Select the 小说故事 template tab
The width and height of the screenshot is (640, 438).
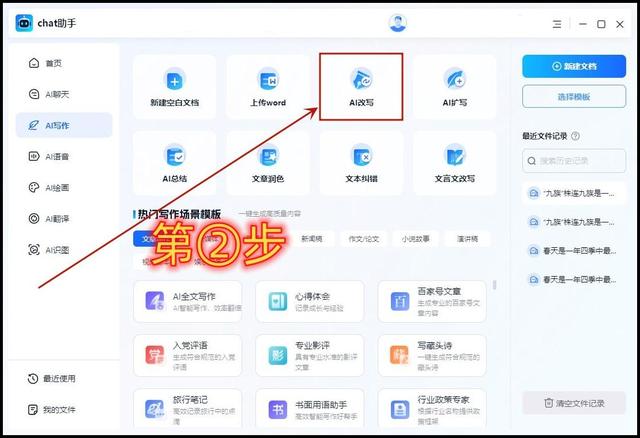click(x=416, y=239)
